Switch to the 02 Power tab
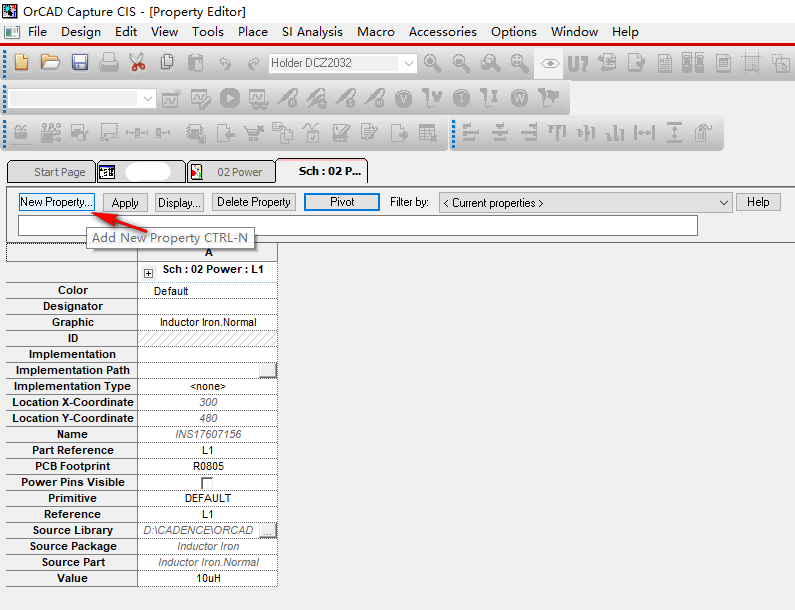The height and width of the screenshot is (610, 795). (x=232, y=172)
